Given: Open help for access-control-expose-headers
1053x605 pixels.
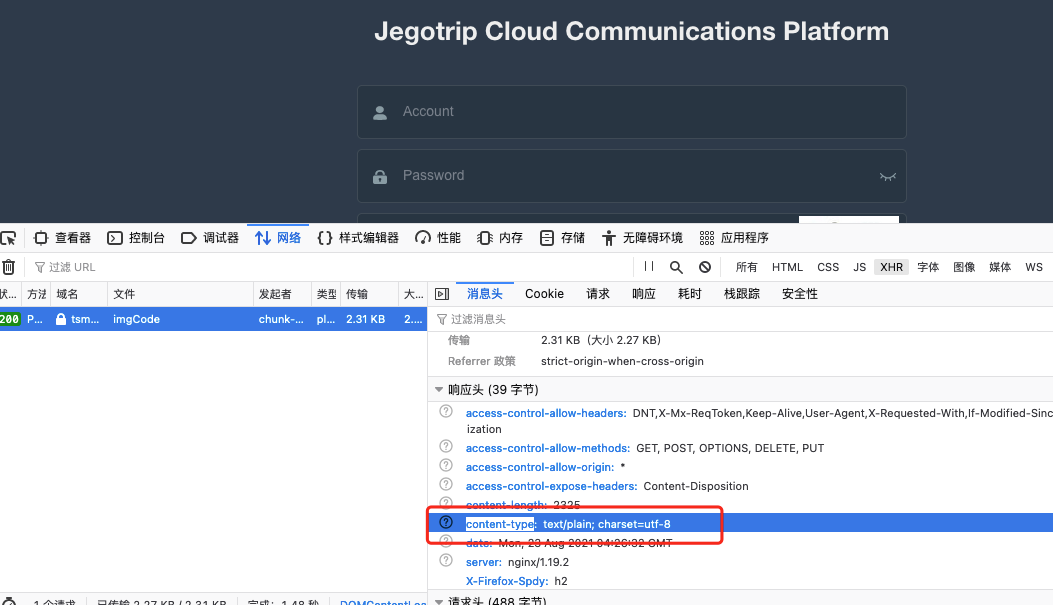Looking at the screenshot, I should [446, 485].
